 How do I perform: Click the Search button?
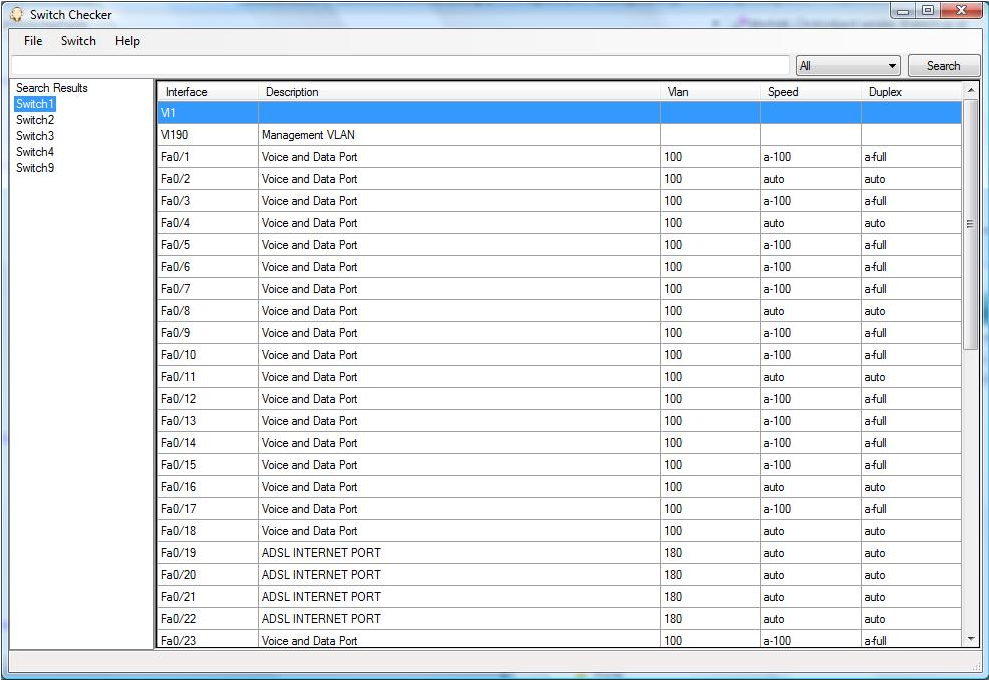(944, 66)
